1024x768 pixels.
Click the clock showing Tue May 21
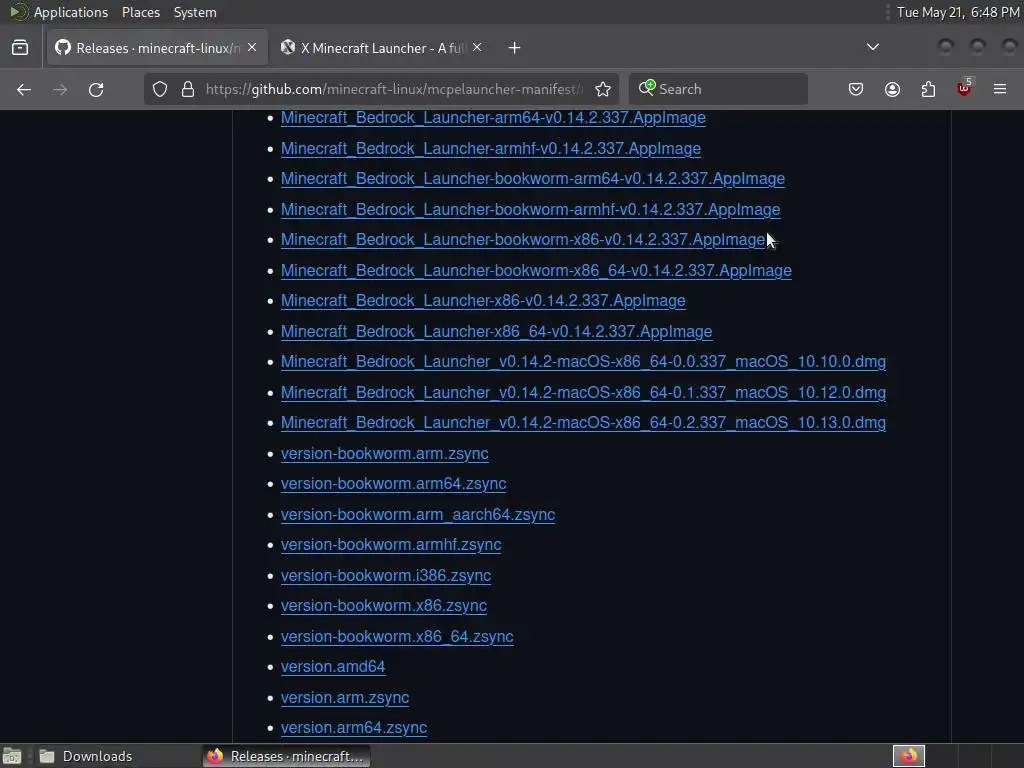pyautogui.click(x=957, y=12)
